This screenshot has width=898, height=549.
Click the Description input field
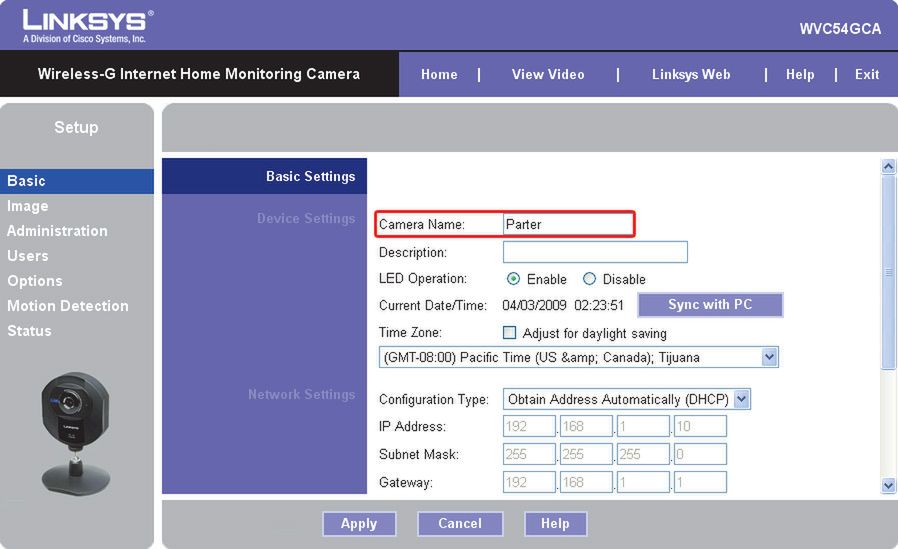click(595, 252)
